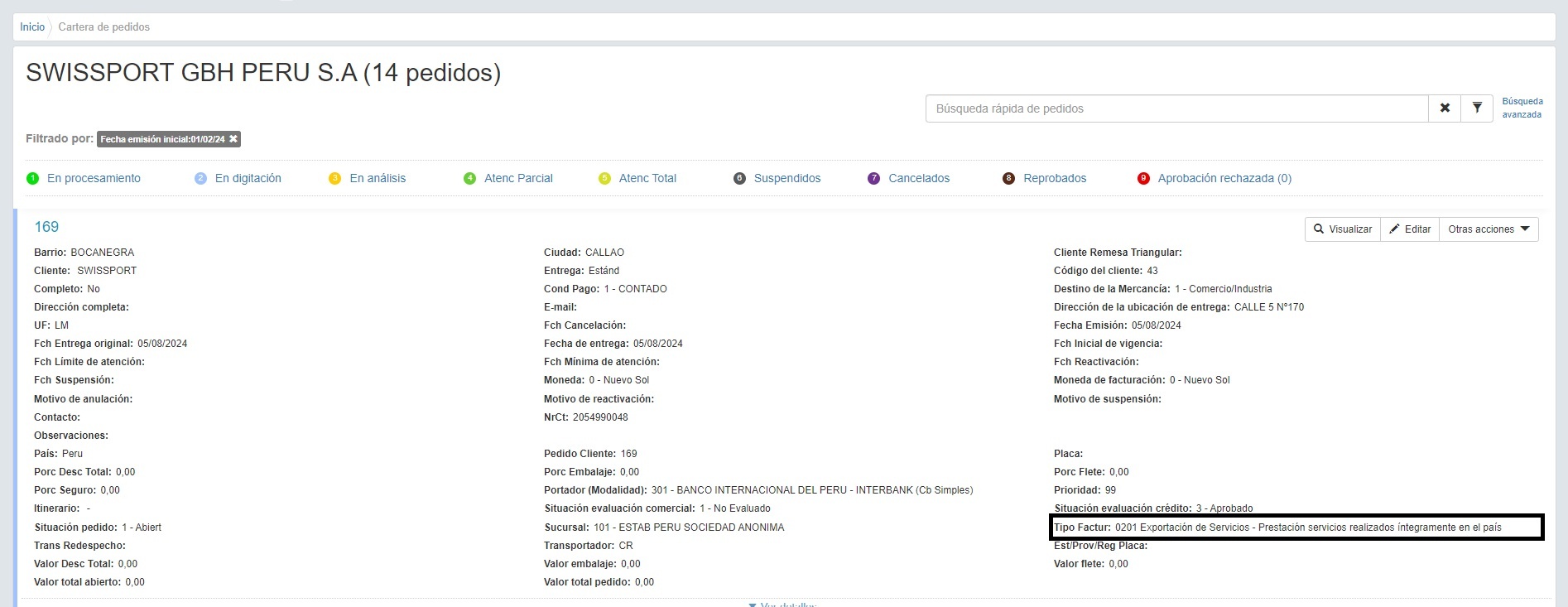This screenshot has width=1568, height=607.
Task: Open filter options with the funnel icon
Action: [x=1477, y=108]
